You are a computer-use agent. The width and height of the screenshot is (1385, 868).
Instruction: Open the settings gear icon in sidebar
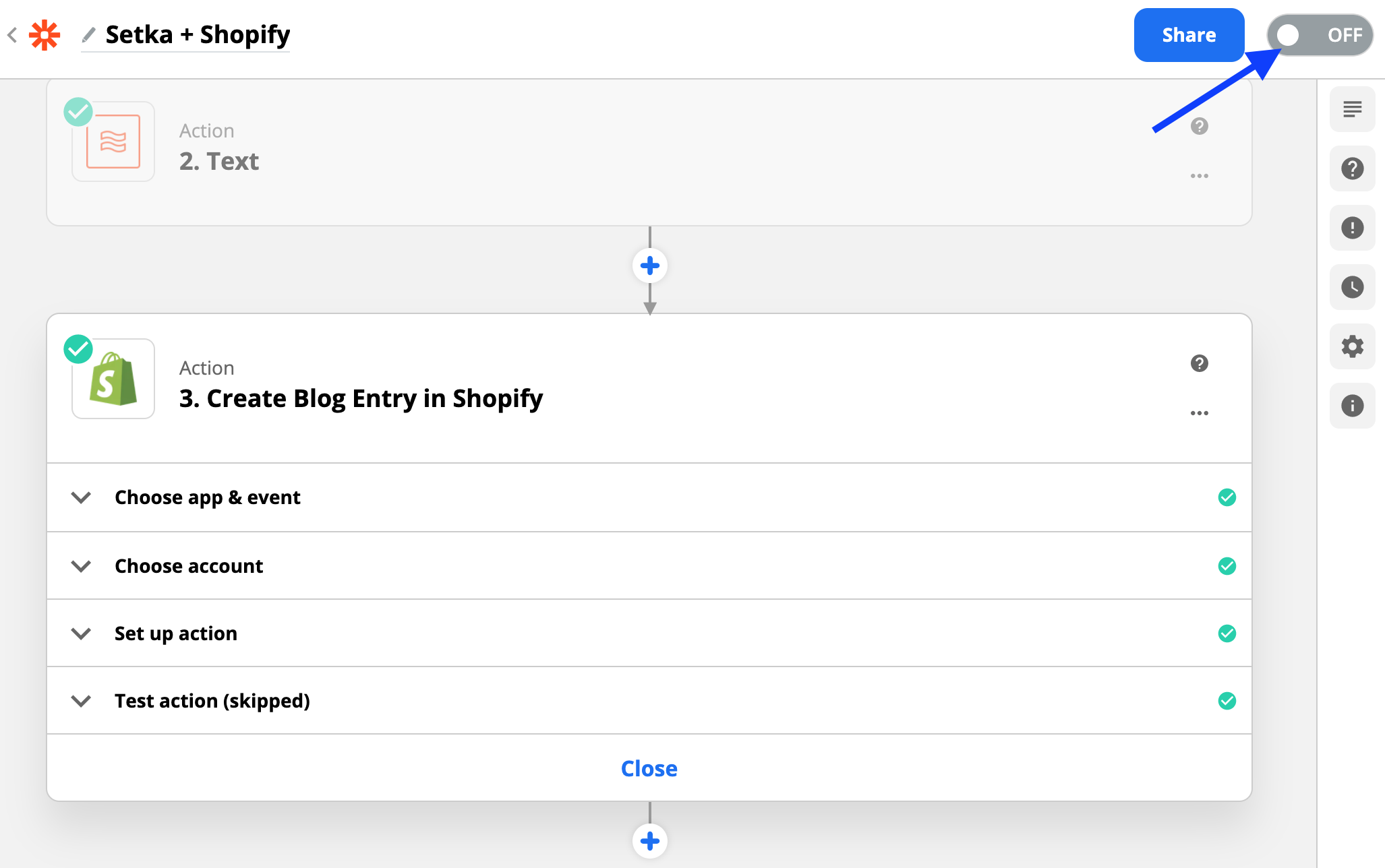coord(1352,346)
